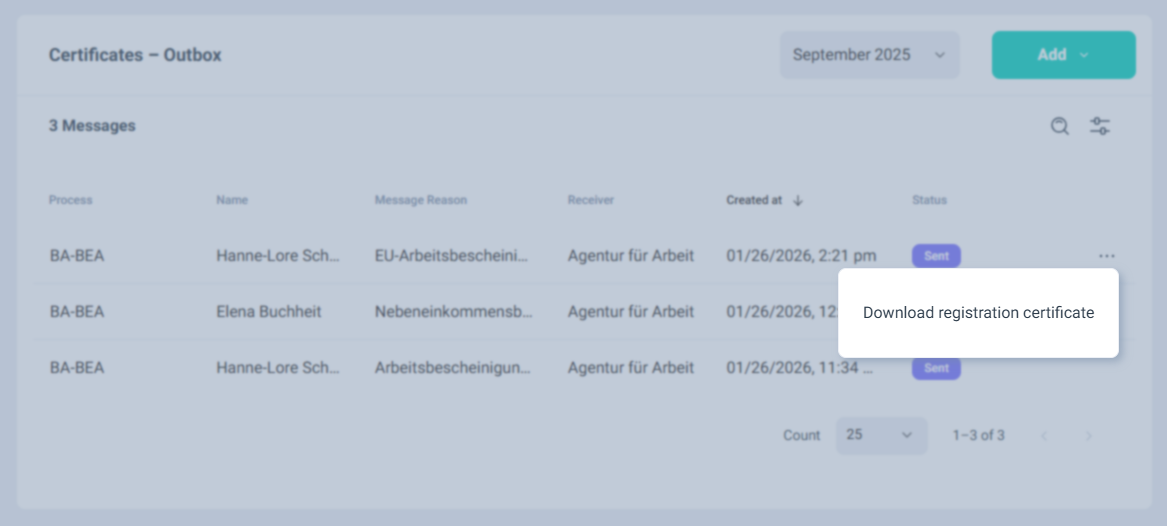Click the Receiver column header
Image resolution: width=1167 pixels, height=526 pixels.
pos(591,200)
